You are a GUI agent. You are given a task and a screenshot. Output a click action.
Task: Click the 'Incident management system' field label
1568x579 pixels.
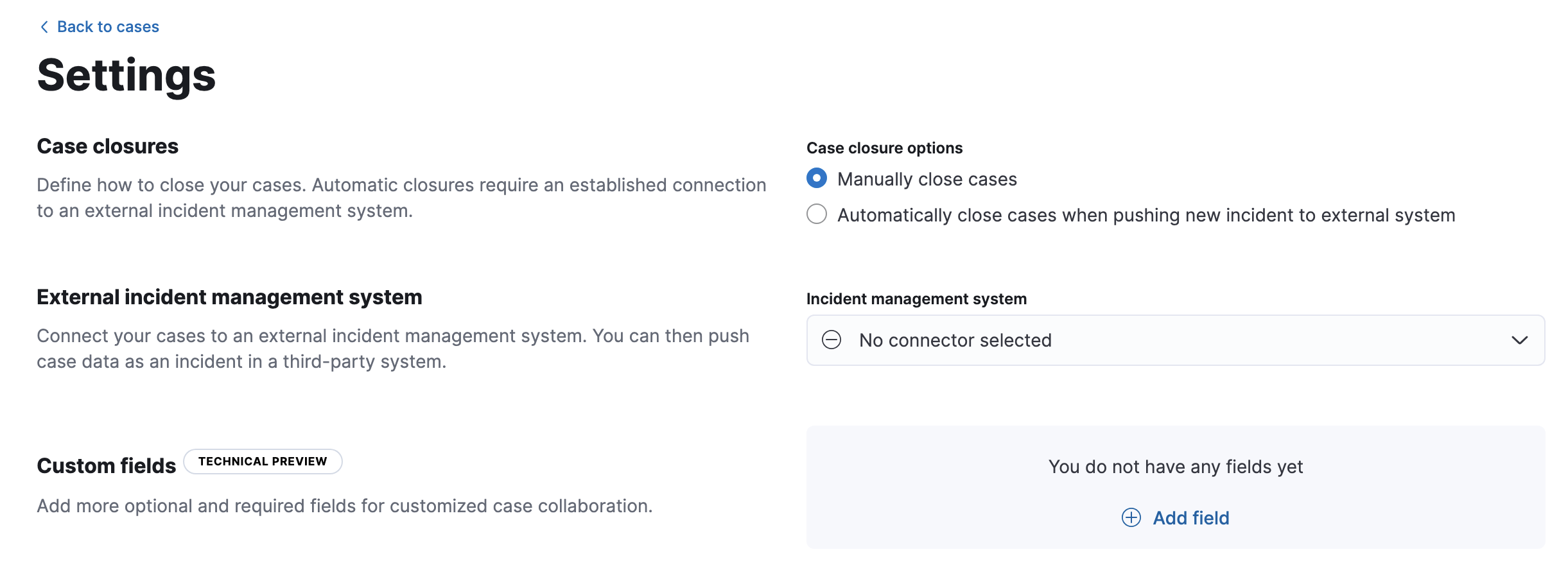916,299
